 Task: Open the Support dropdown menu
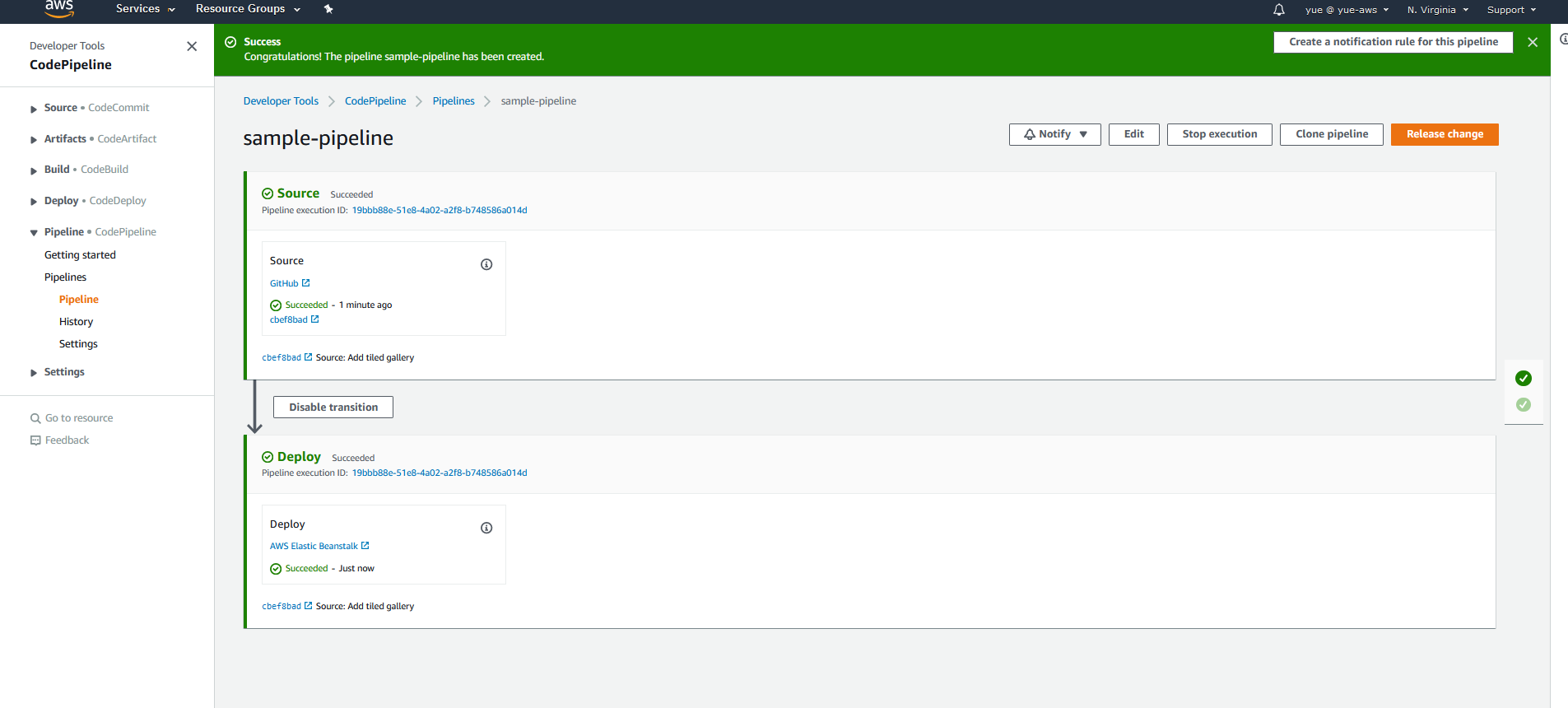[x=1511, y=10]
